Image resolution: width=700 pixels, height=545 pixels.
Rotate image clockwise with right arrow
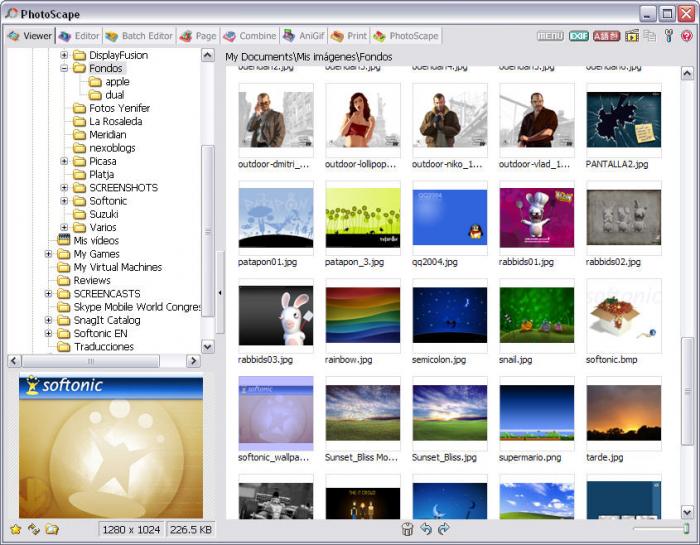coord(443,529)
